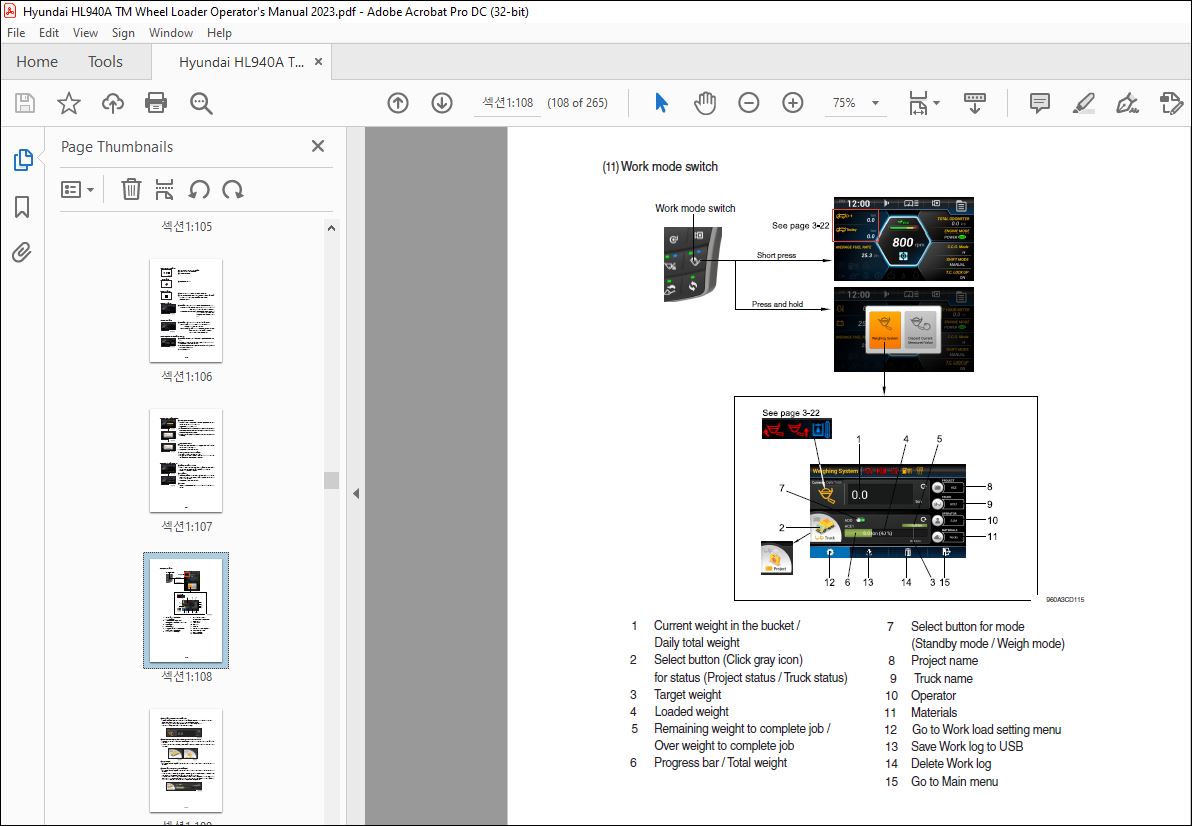Zoom out with minus button
Viewport: 1192px width, 826px height.
pyautogui.click(x=749, y=103)
